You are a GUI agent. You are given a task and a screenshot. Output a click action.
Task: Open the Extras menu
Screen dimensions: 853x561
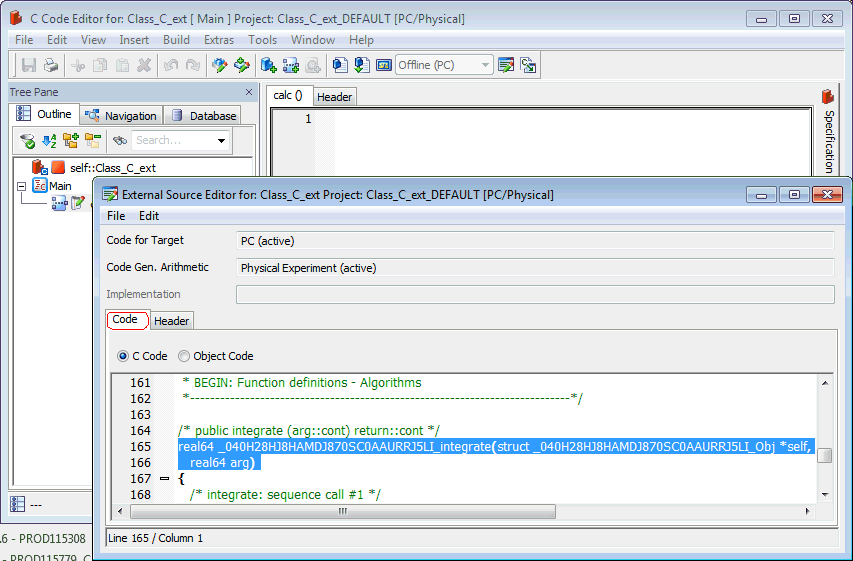click(x=219, y=40)
